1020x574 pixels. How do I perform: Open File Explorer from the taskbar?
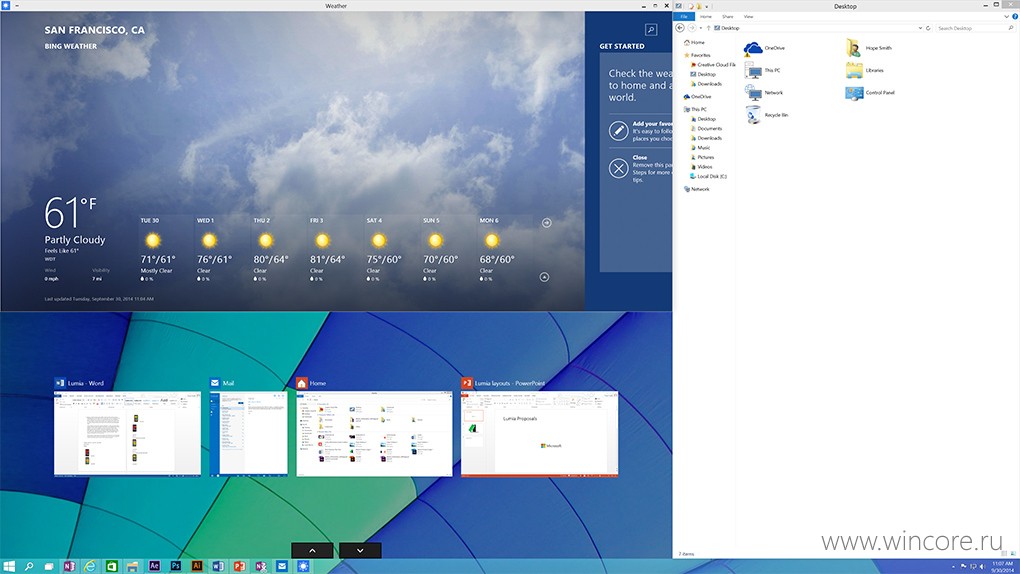[133, 566]
